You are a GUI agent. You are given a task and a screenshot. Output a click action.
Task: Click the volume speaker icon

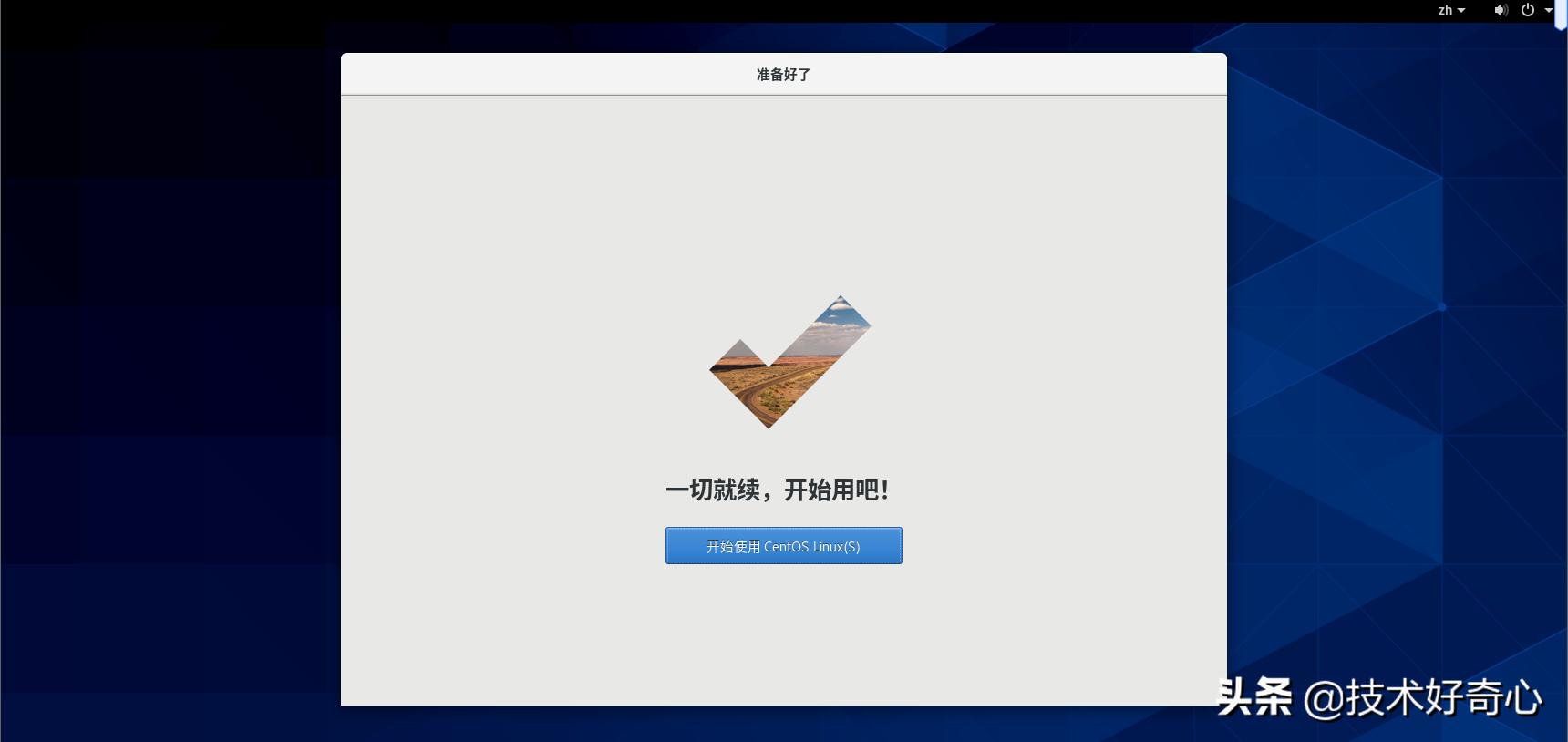(x=1501, y=10)
